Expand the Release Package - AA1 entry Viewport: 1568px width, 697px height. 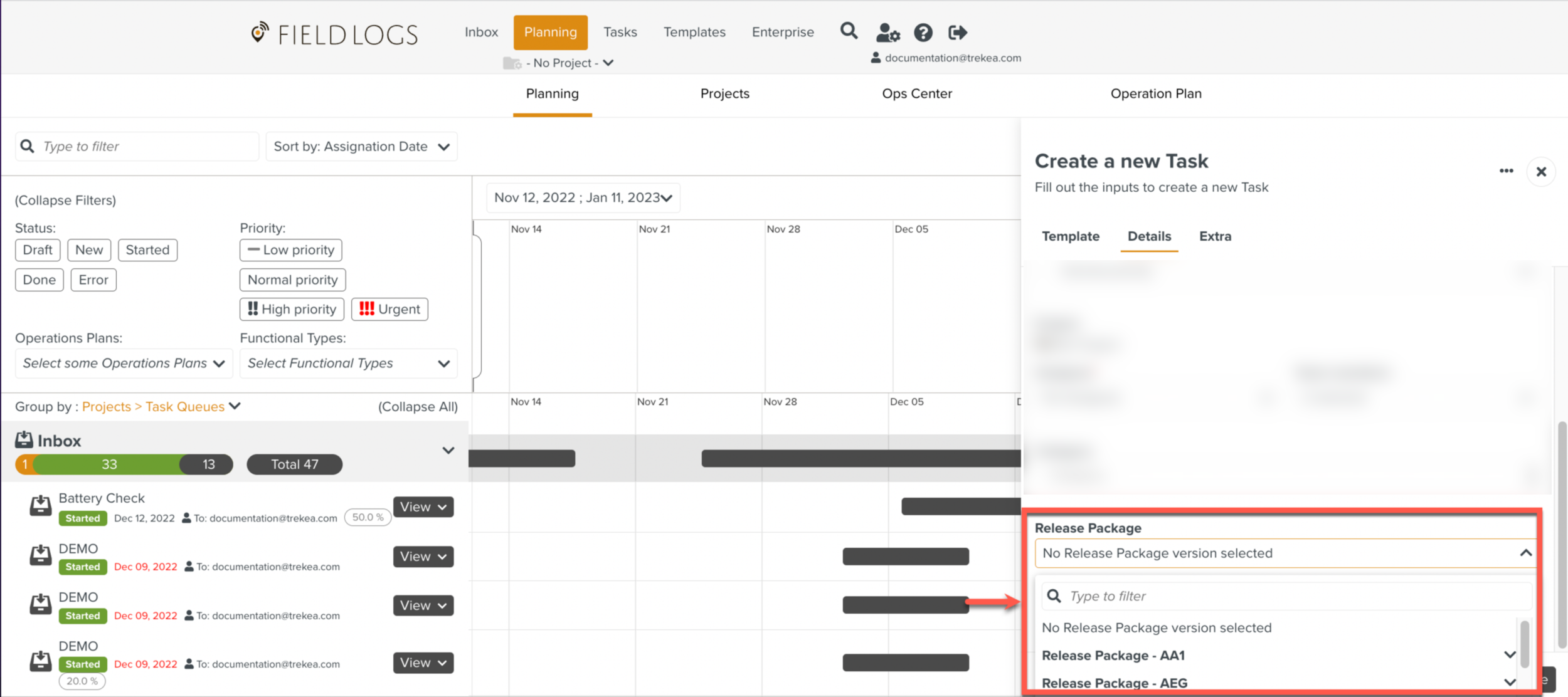click(x=1510, y=655)
